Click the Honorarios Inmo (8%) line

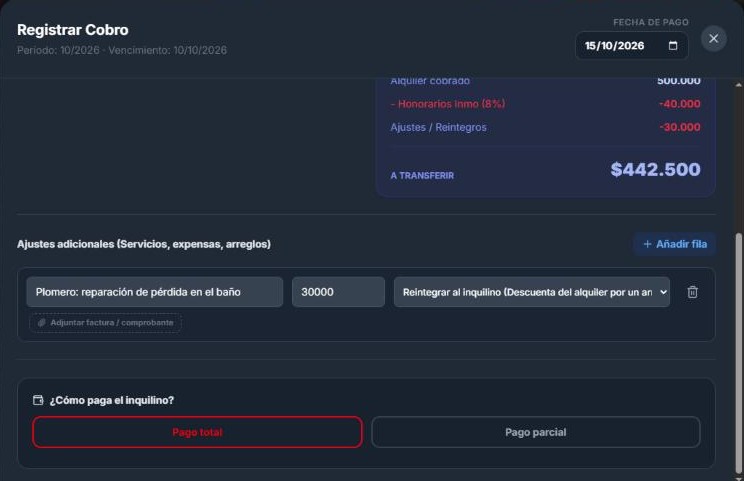click(448, 104)
